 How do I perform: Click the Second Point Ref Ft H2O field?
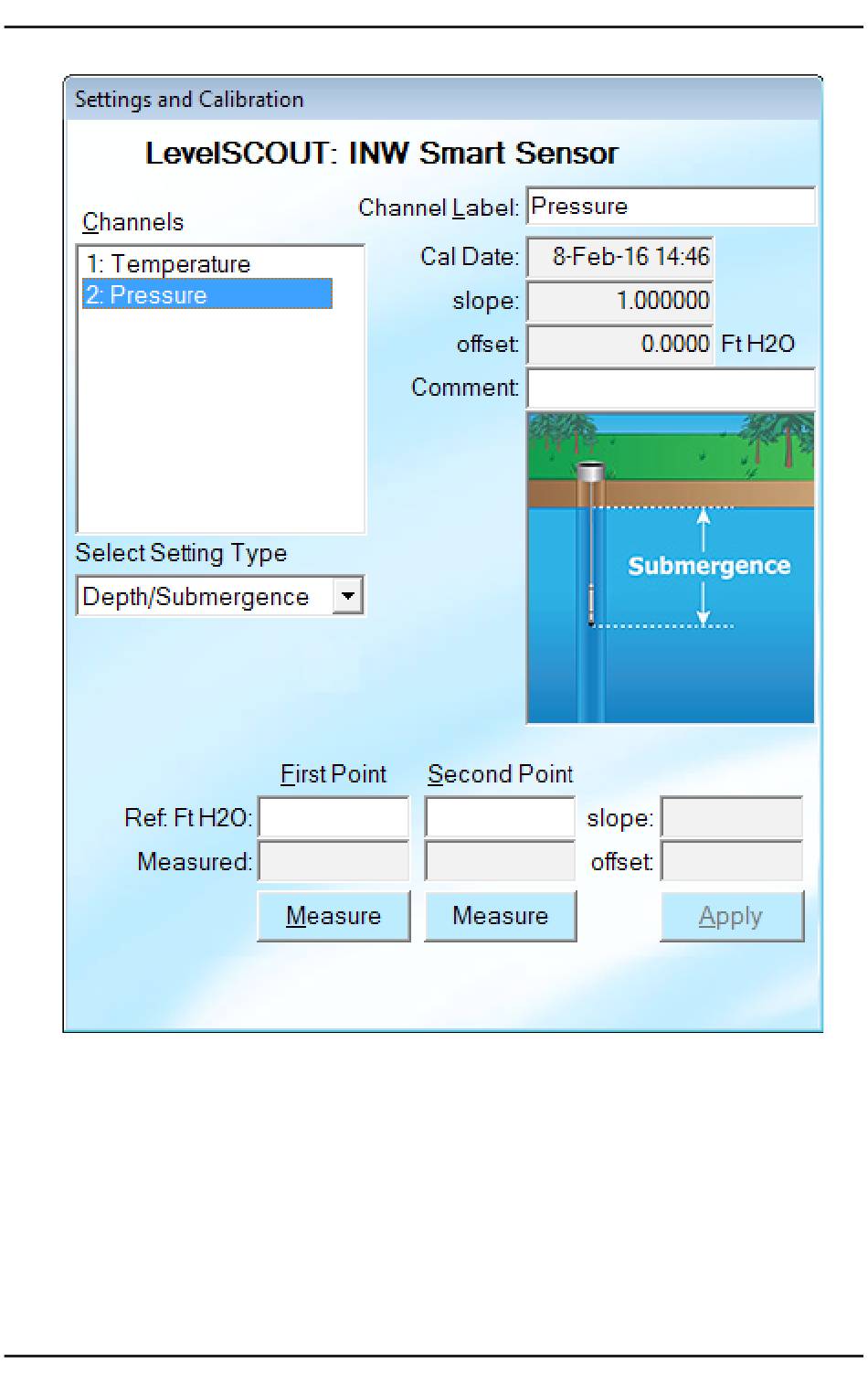[x=500, y=817]
